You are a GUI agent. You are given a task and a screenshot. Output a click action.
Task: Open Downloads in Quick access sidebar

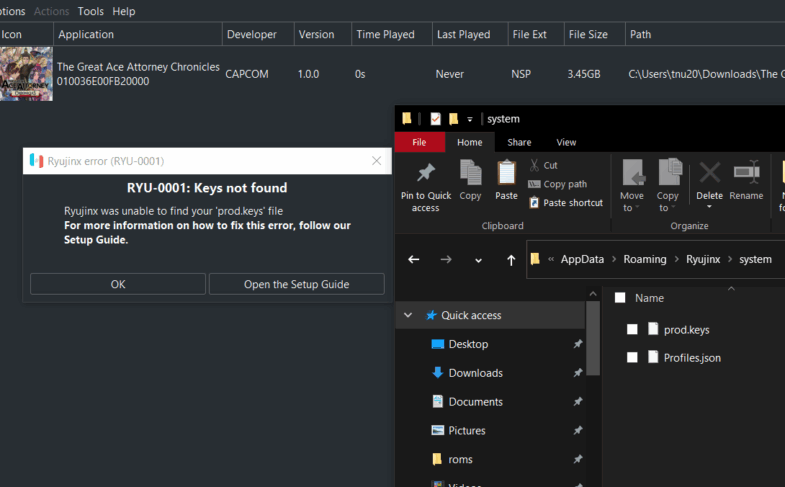tap(475, 373)
